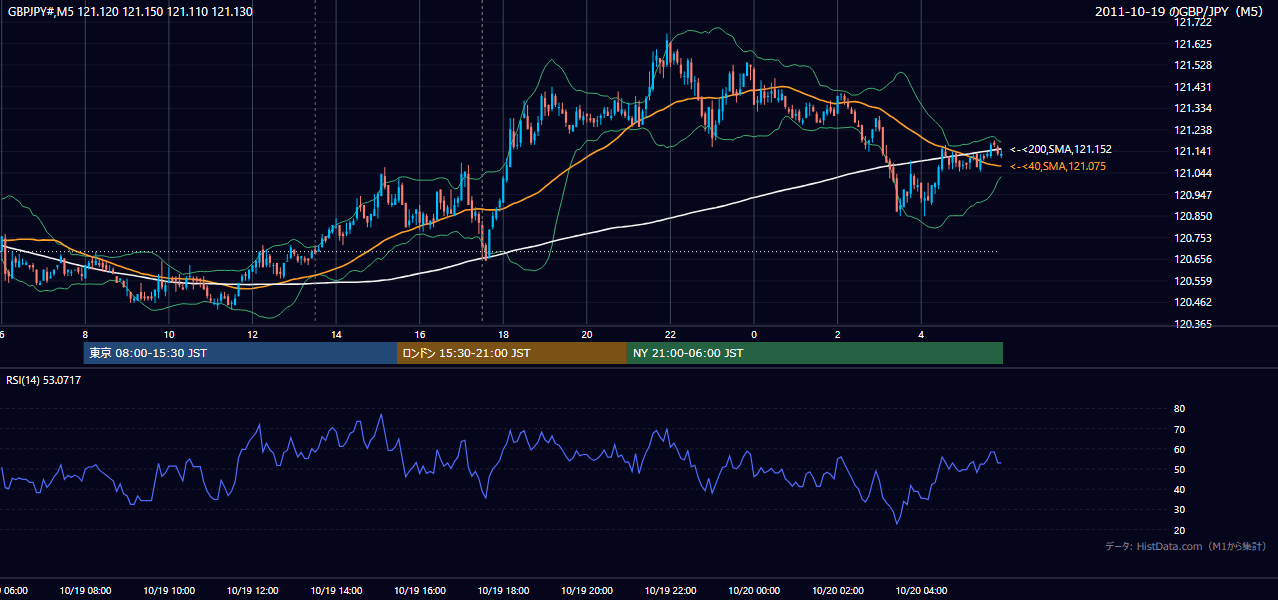Click the 121.722 price axis value
This screenshot has height=600, width=1278.
click(1193, 22)
